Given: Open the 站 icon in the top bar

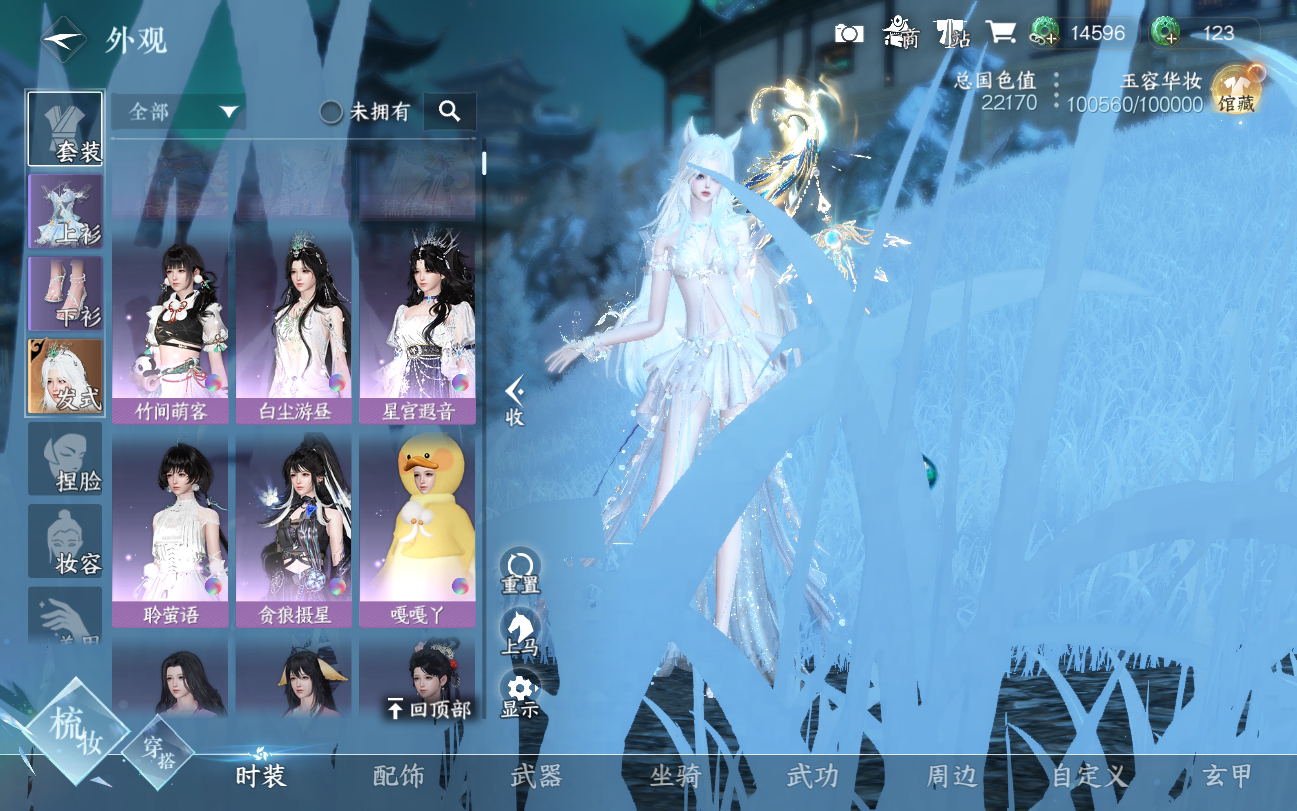Looking at the screenshot, I should [953, 33].
